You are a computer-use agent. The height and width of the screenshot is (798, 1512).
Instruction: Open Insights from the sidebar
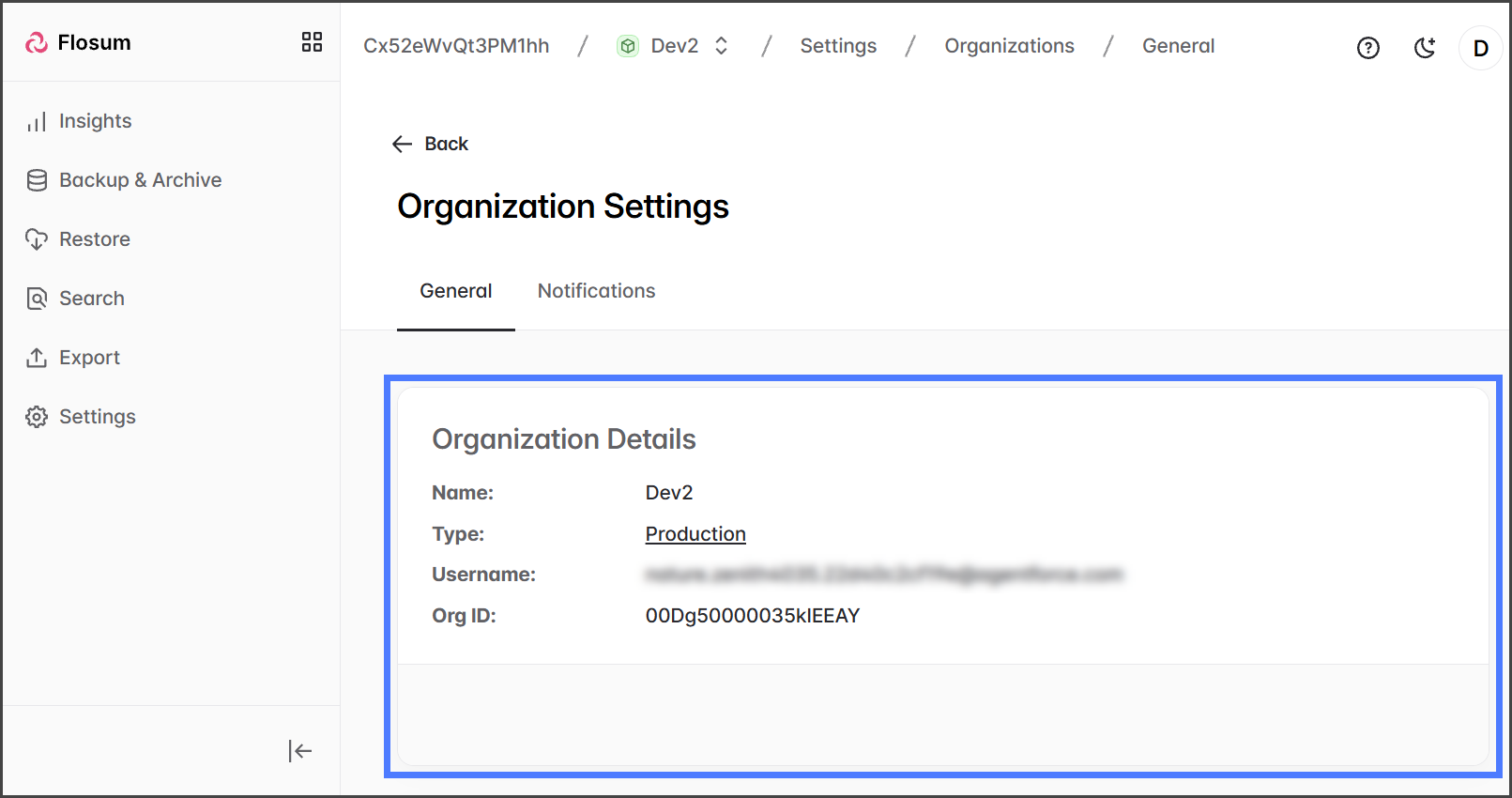95,121
